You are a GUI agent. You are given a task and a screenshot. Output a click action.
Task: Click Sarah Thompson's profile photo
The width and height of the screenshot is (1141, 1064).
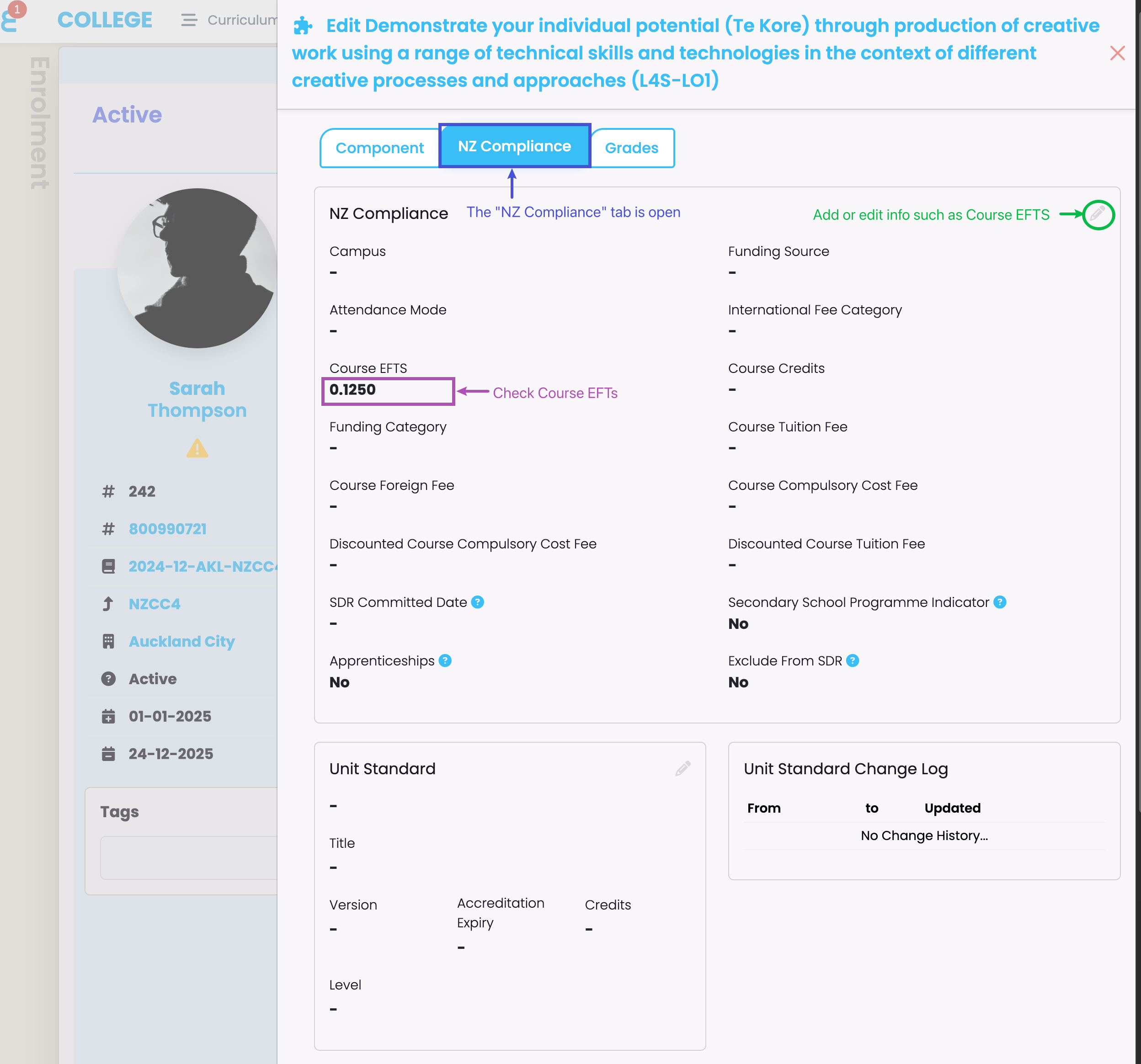point(197,268)
